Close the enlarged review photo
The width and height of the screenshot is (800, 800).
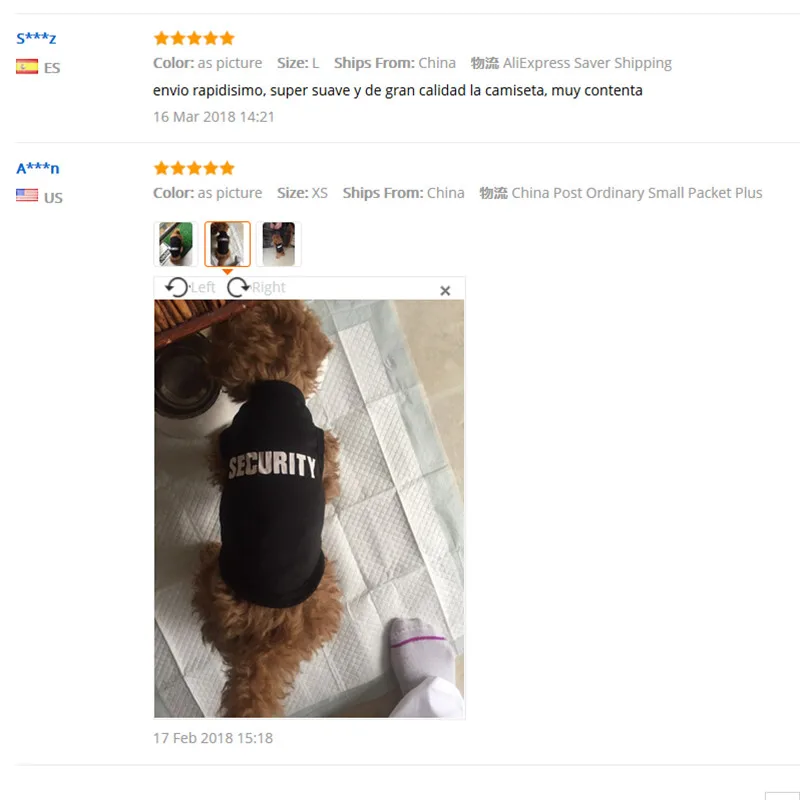[445, 290]
